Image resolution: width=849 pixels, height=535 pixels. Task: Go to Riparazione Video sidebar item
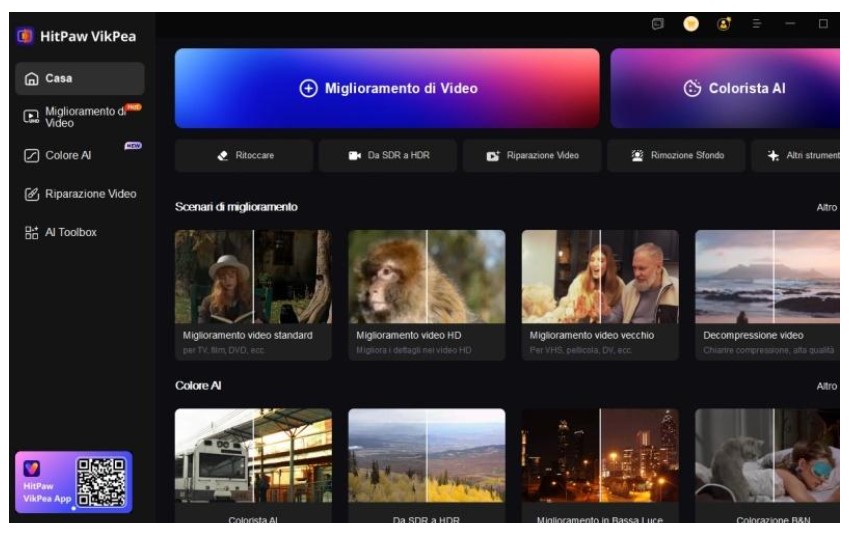(80, 194)
